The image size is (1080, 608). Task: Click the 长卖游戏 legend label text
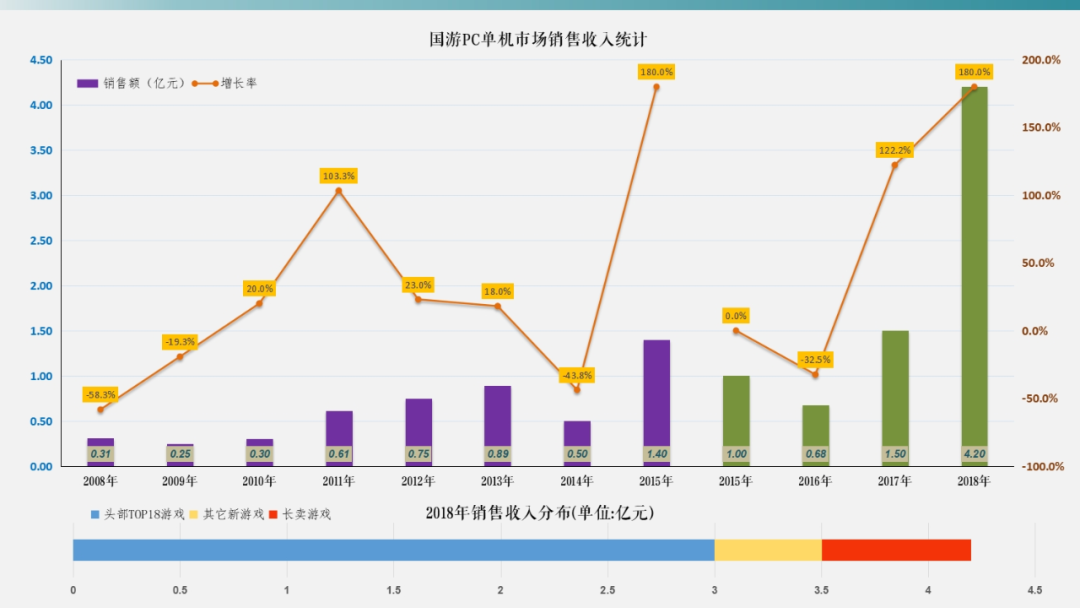point(307,514)
